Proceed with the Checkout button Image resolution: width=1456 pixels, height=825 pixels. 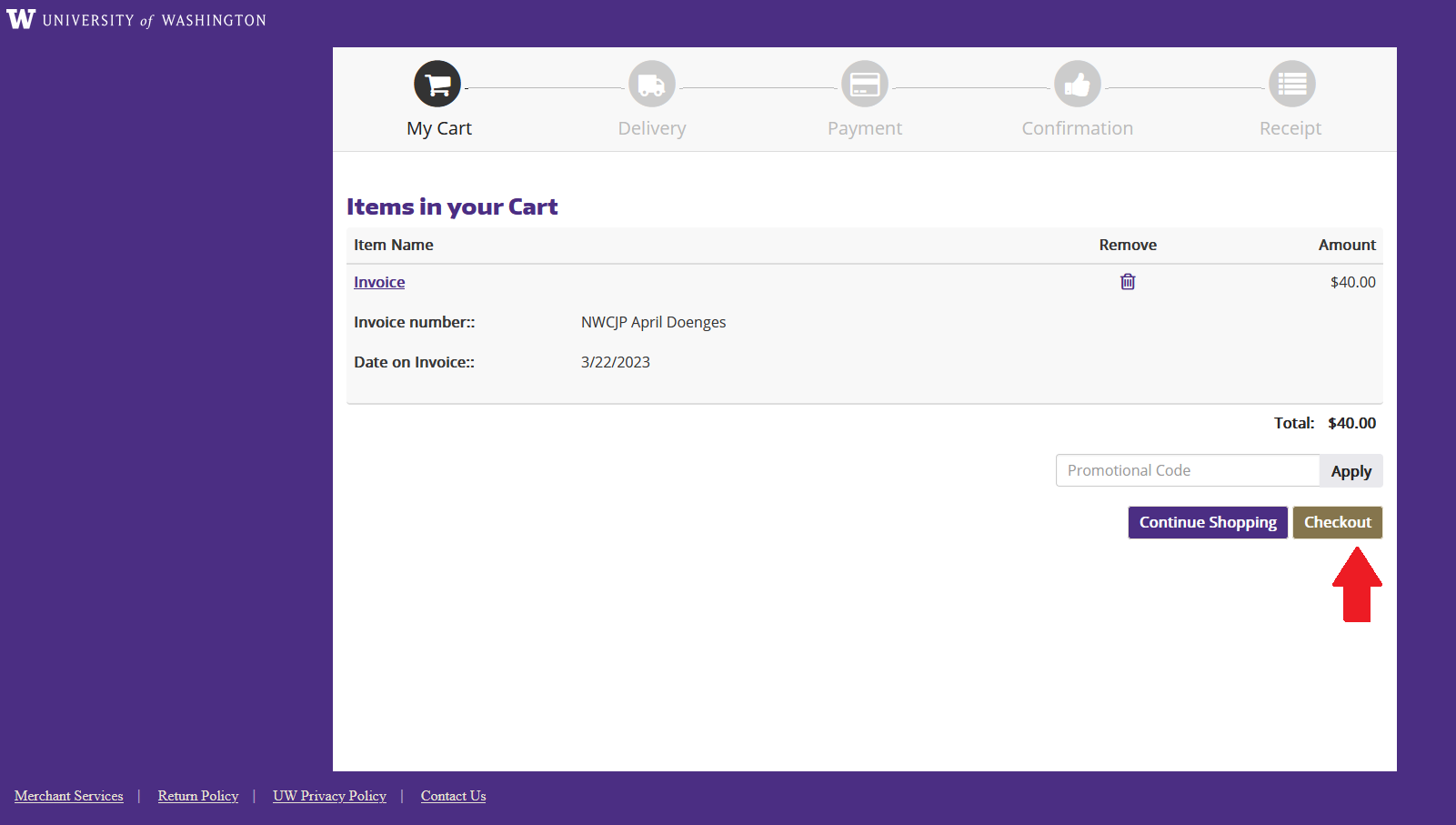coord(1338,522)
